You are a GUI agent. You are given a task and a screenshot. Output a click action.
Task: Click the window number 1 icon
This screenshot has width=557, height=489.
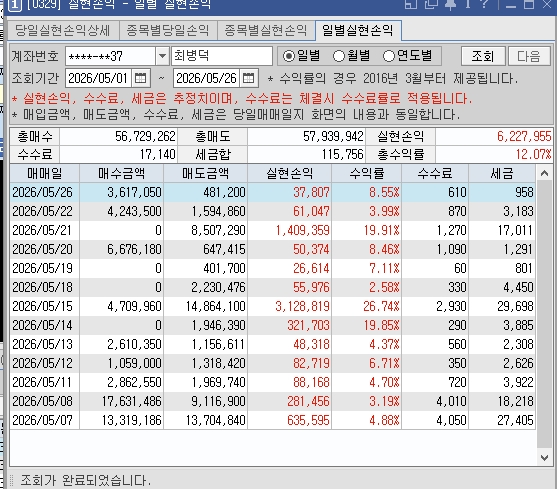click(15, 5)
